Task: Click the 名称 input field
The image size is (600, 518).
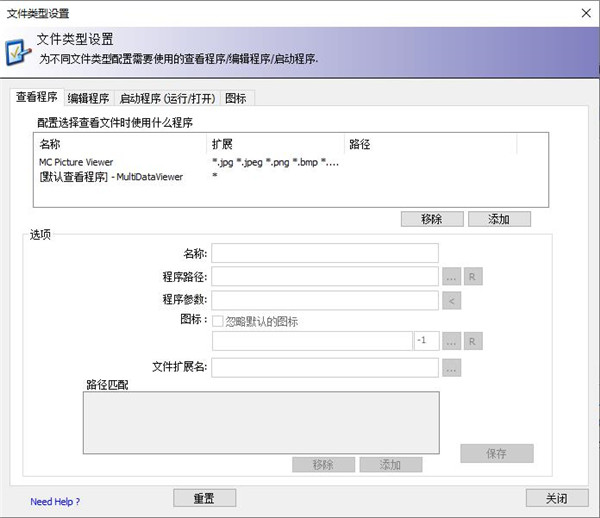Action: pyautogui.click(x=324, y=253)
